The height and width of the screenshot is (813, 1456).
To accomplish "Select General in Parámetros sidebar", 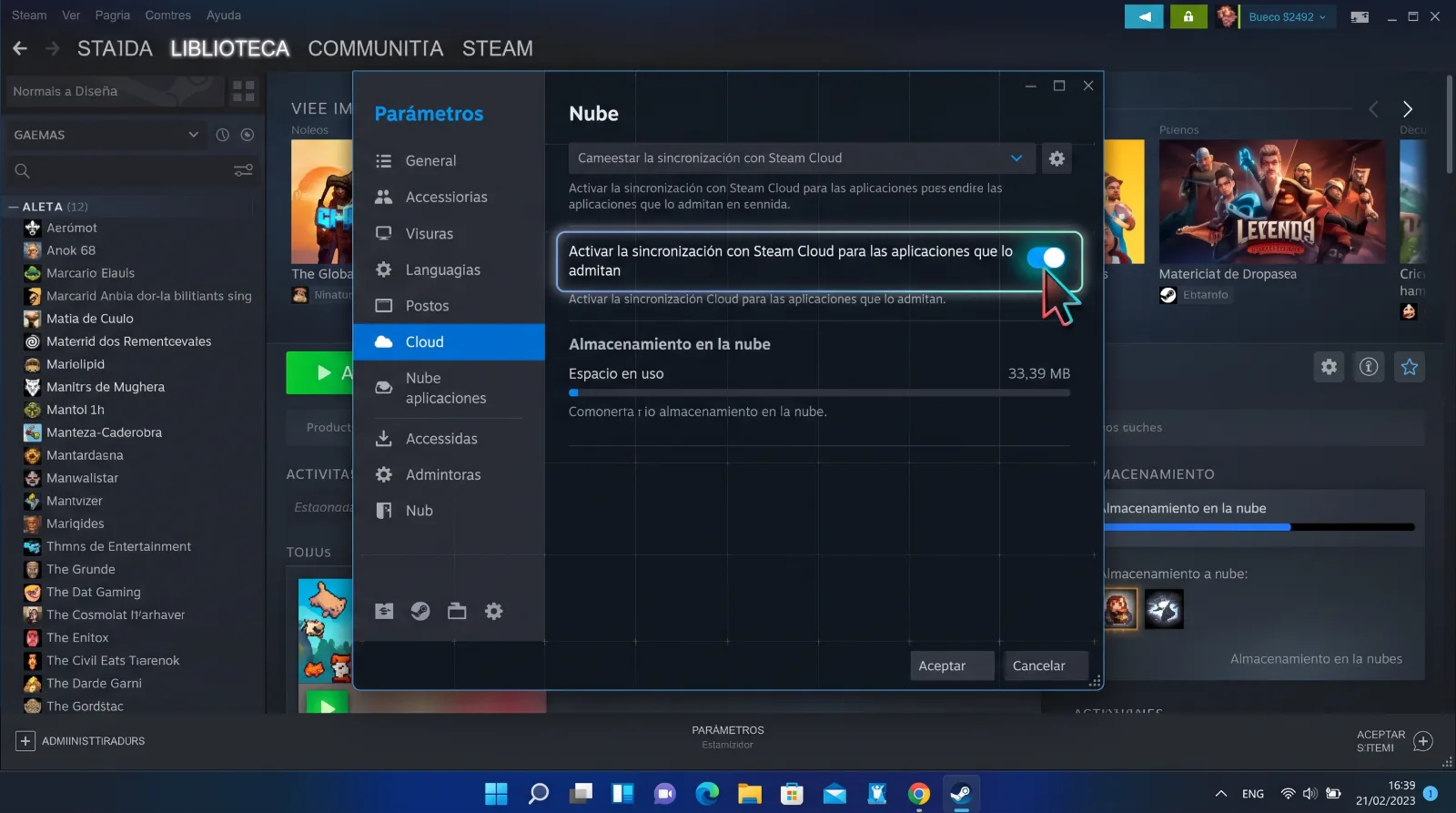I will tap(449, 161).
